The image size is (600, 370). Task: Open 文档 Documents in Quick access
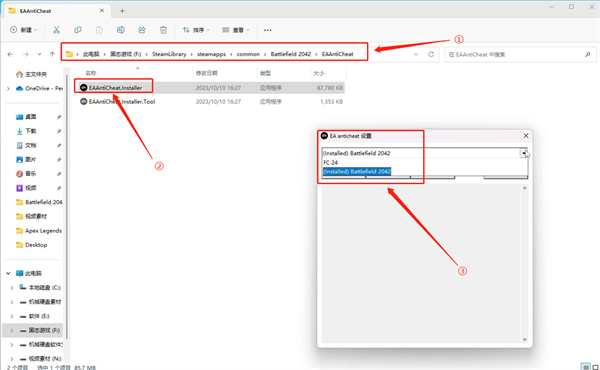27,145
